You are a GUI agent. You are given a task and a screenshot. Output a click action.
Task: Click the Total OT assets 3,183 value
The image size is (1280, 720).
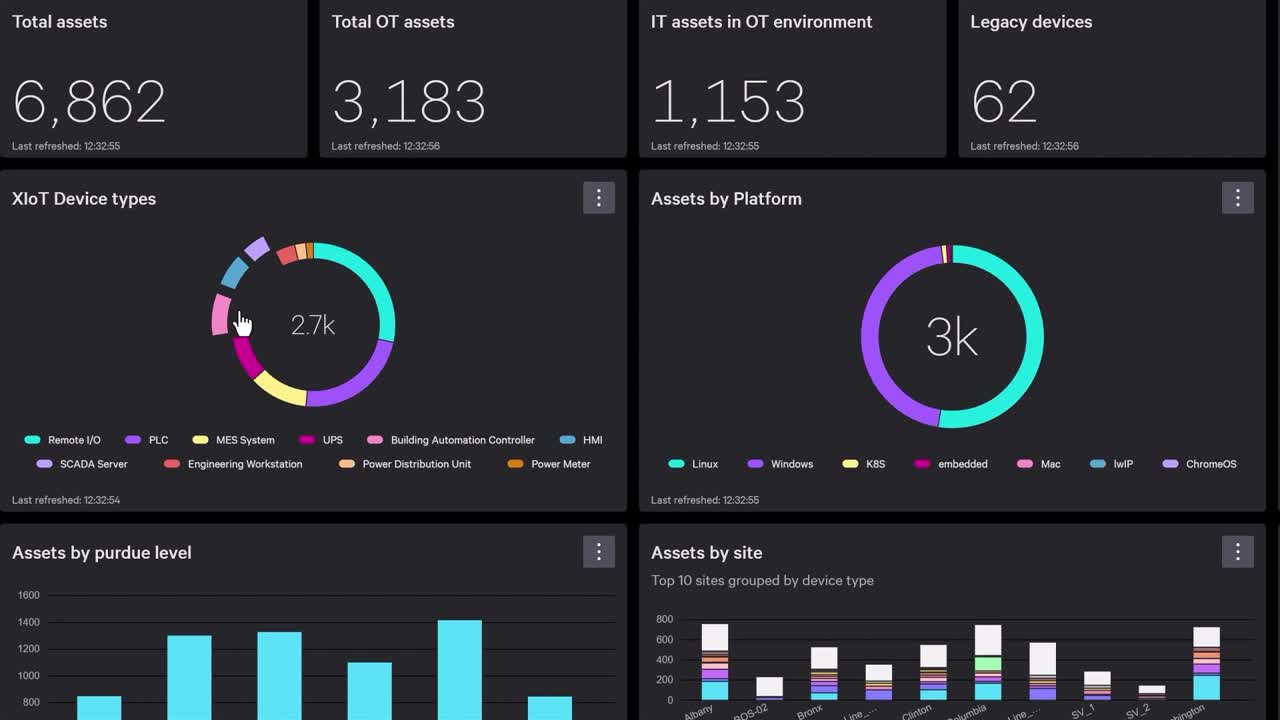click(408, 102)
